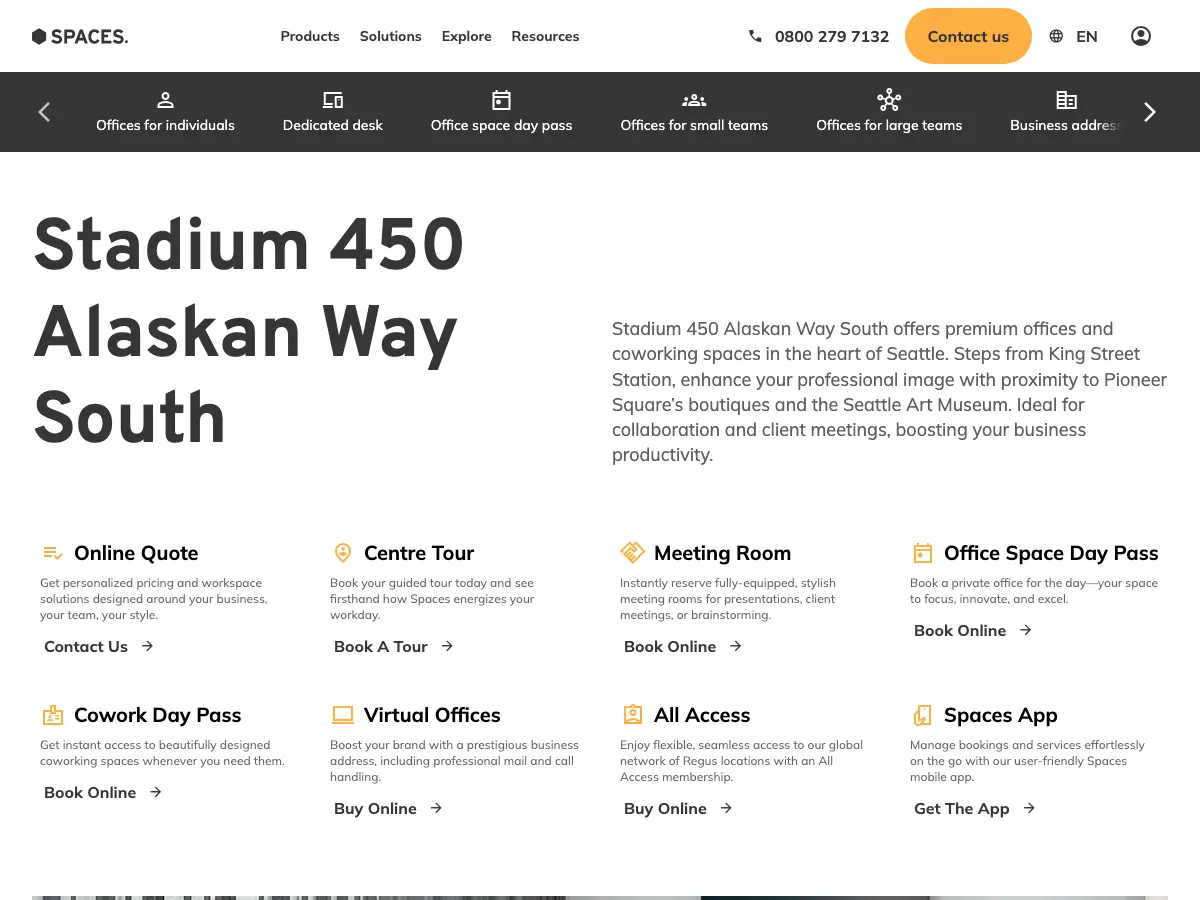Click the Office Space Day Pass card icon
This screenshot has height=900, width=1200.
[923, 553]
